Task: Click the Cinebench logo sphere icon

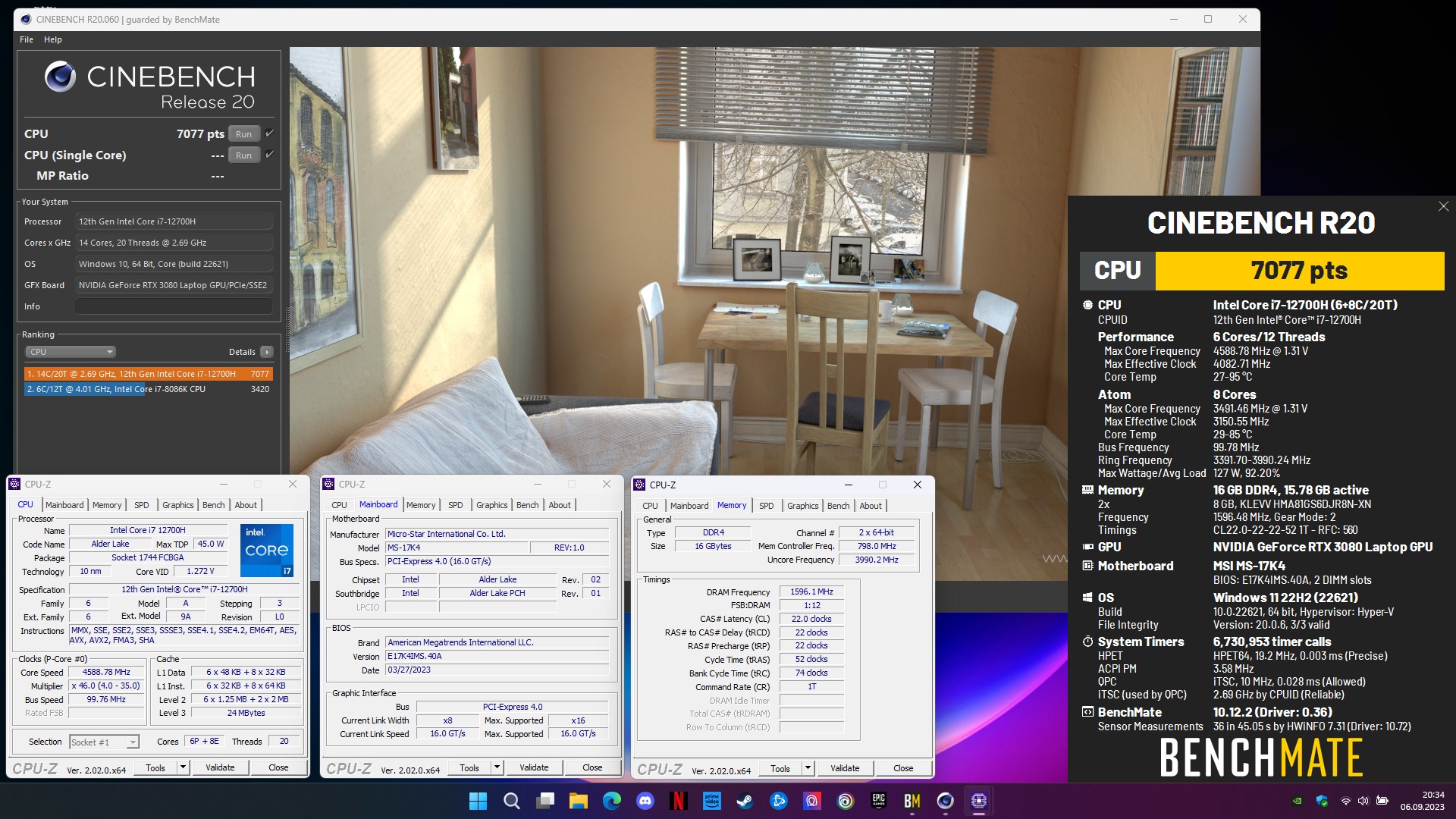Action: click(60, 77)
